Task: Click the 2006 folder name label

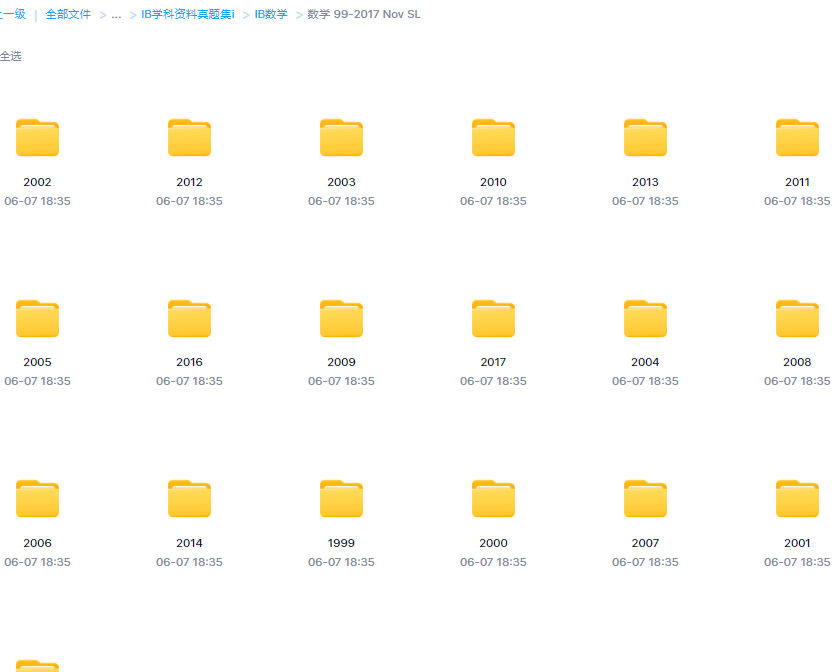Action: 37,543
